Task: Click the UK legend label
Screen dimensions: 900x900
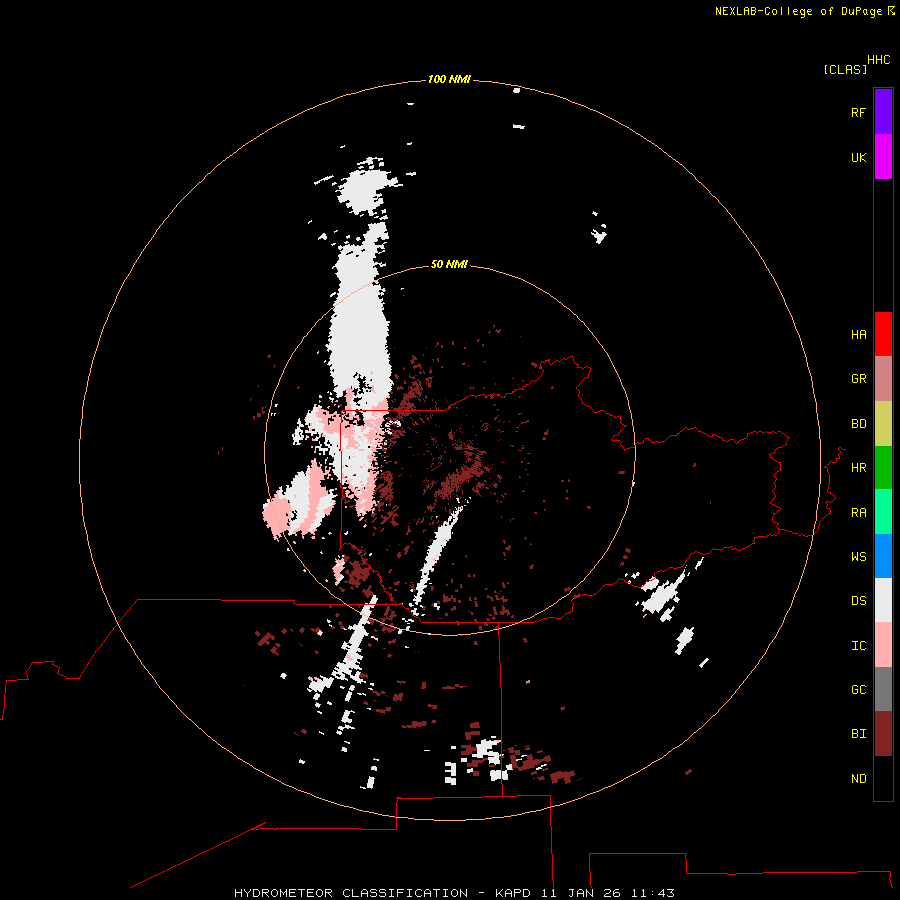Action: pyautogui.click(x=858, y=157)
